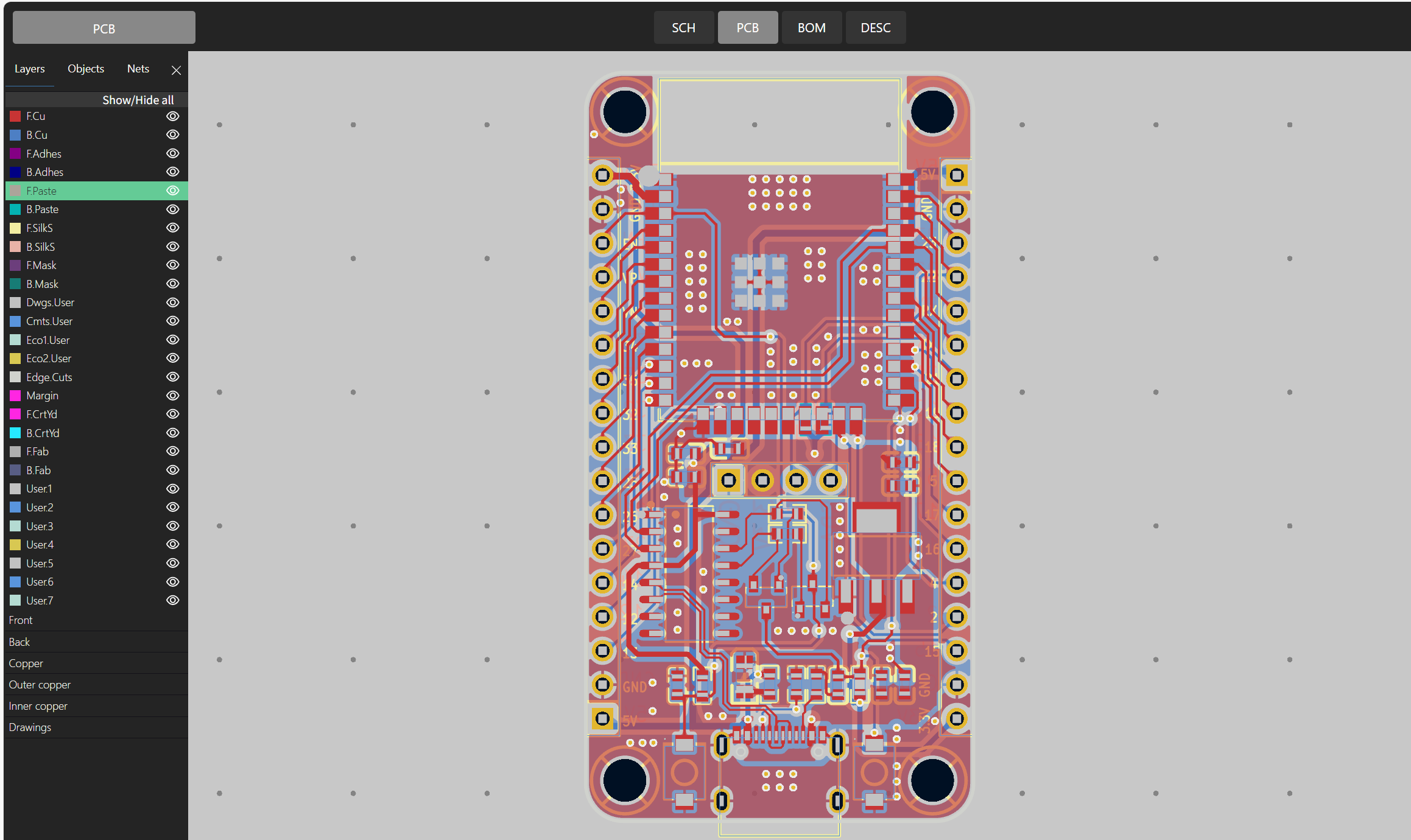Click Show/Hide all layers
Viewport: 1411px width, 840px height.
pyautogui.click(x=138, y=100)
